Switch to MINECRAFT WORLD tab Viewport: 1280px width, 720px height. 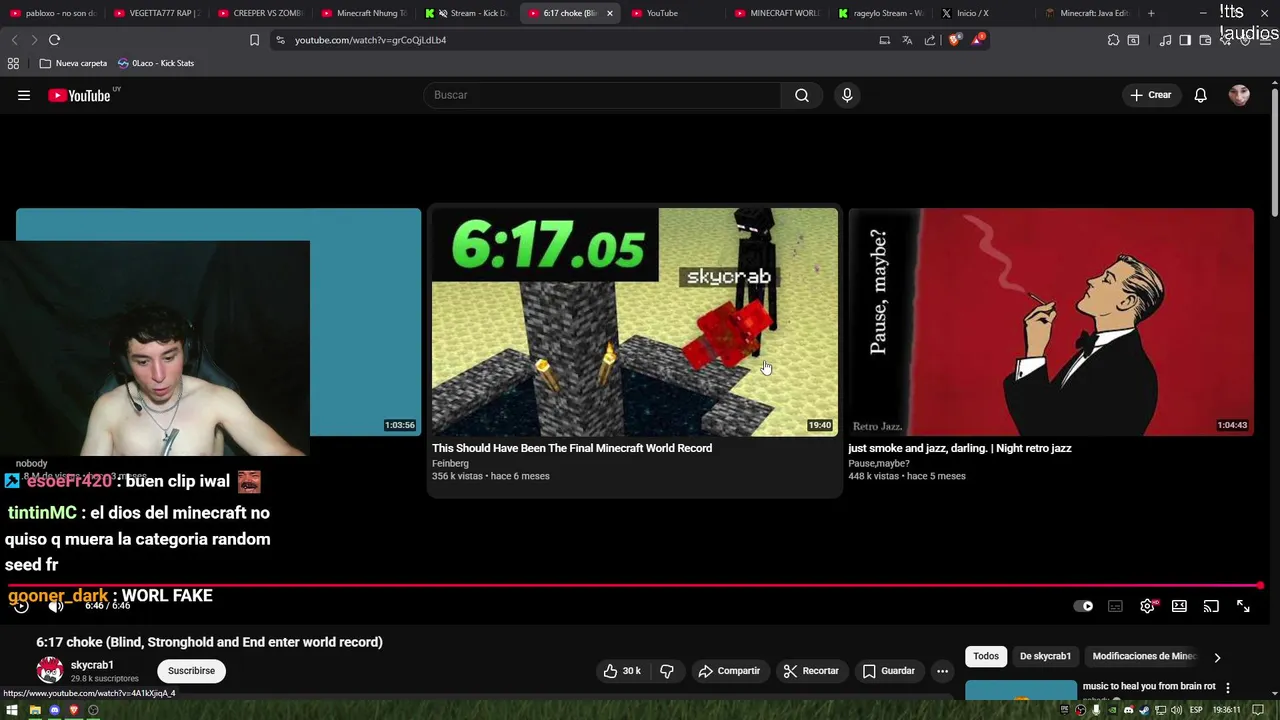click(777, 13)
